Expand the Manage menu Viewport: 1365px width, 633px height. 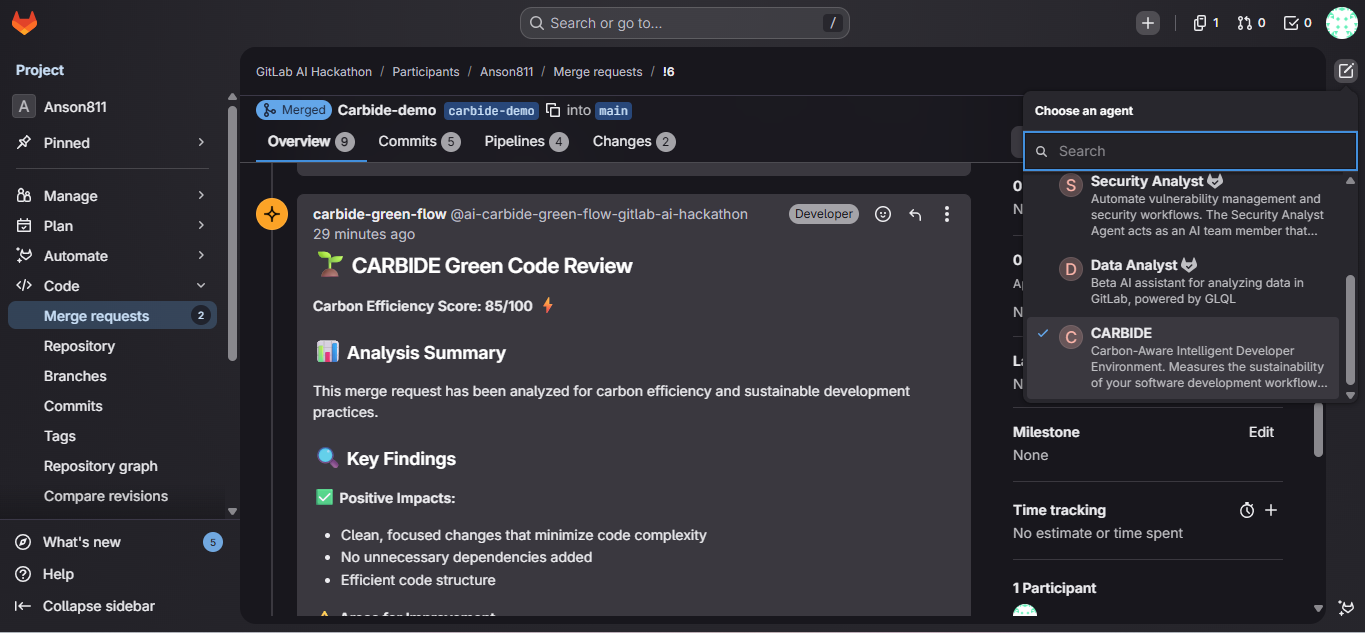201,196
